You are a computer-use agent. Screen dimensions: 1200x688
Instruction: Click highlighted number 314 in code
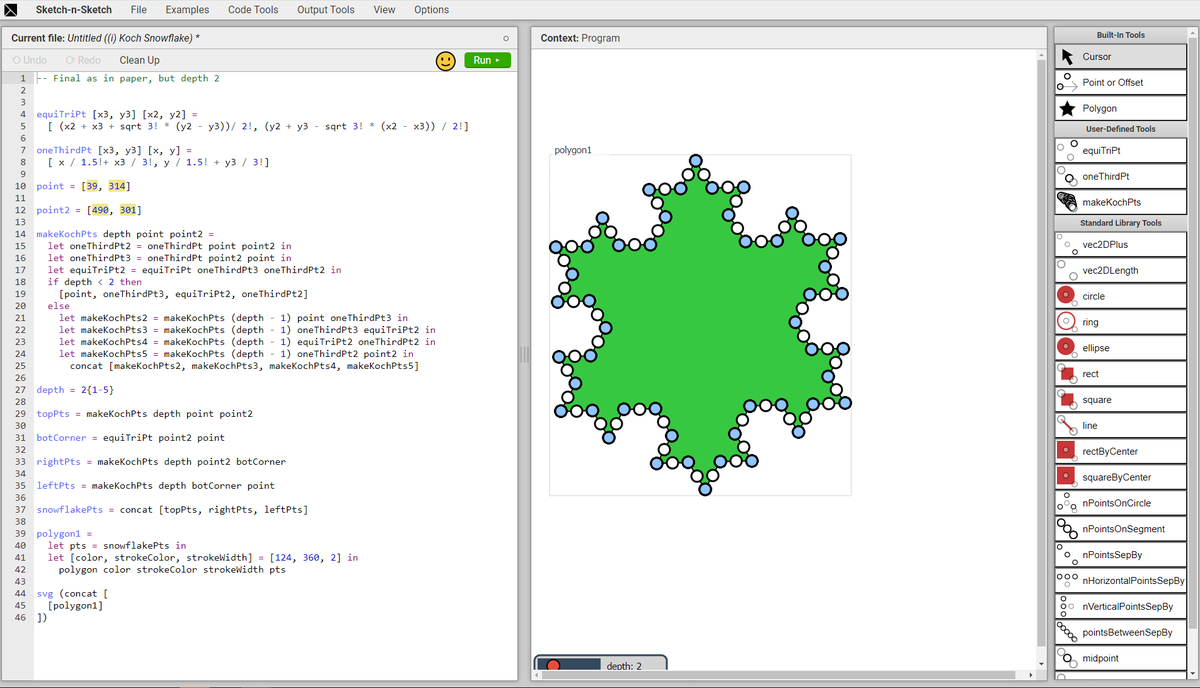tap(116, 186)
